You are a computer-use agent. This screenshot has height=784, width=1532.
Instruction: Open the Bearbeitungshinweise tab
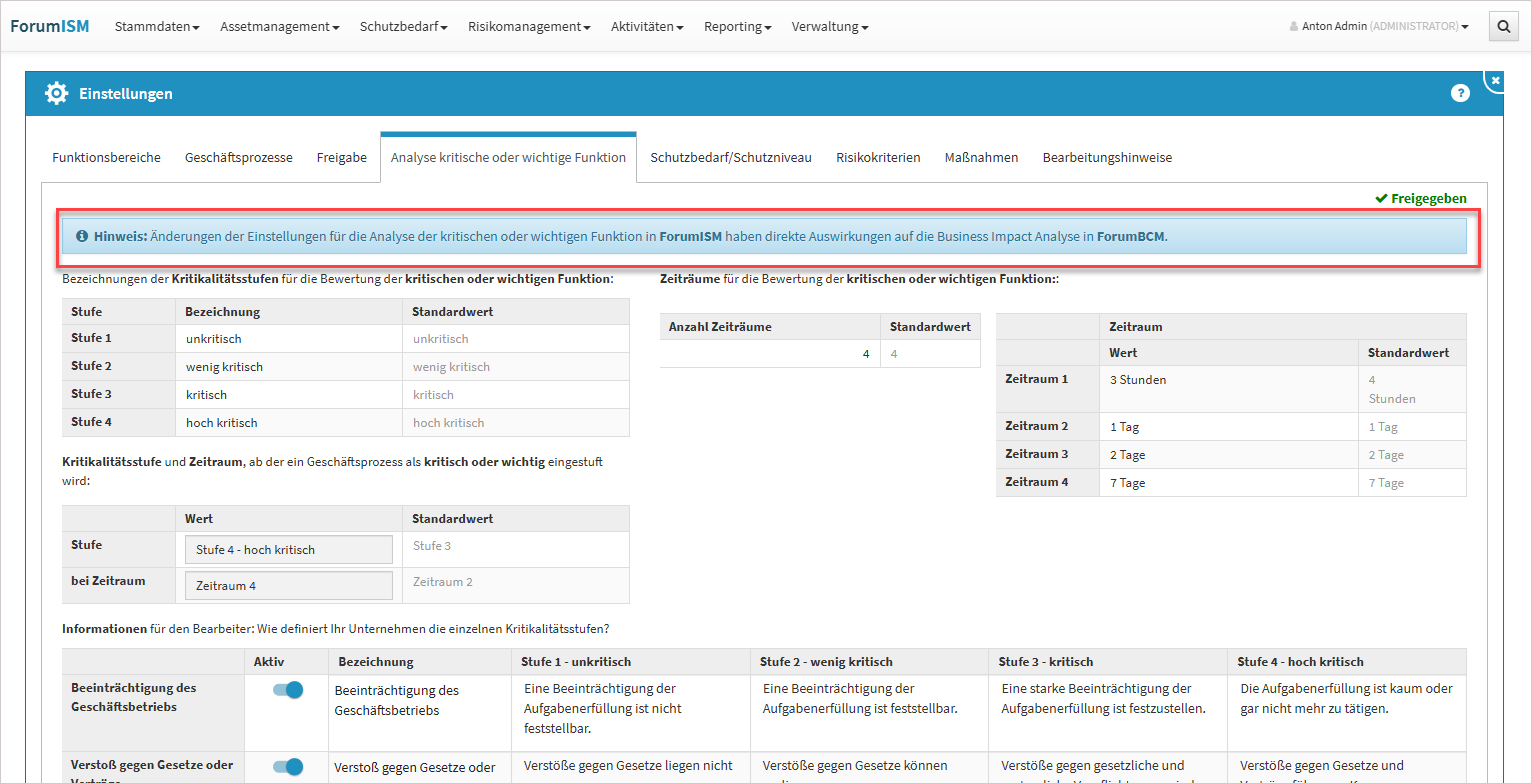click(x=1107, y=157)
